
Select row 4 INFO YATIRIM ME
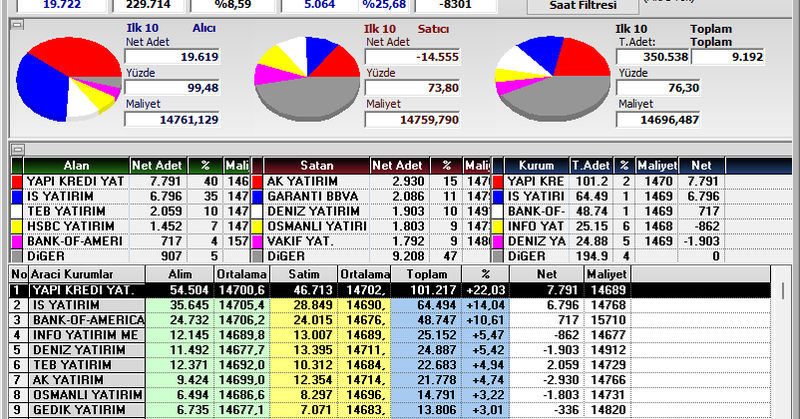coord(390,335)
